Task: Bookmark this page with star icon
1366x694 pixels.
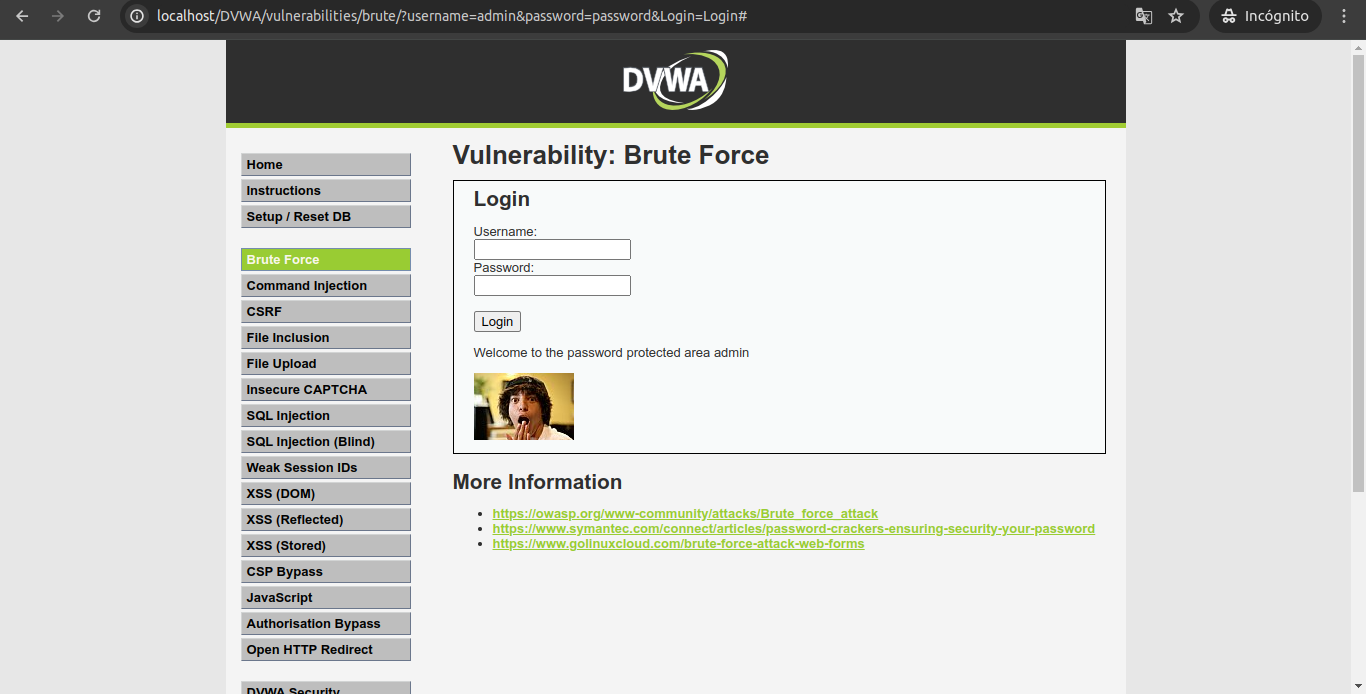Action: (1176, 16)
